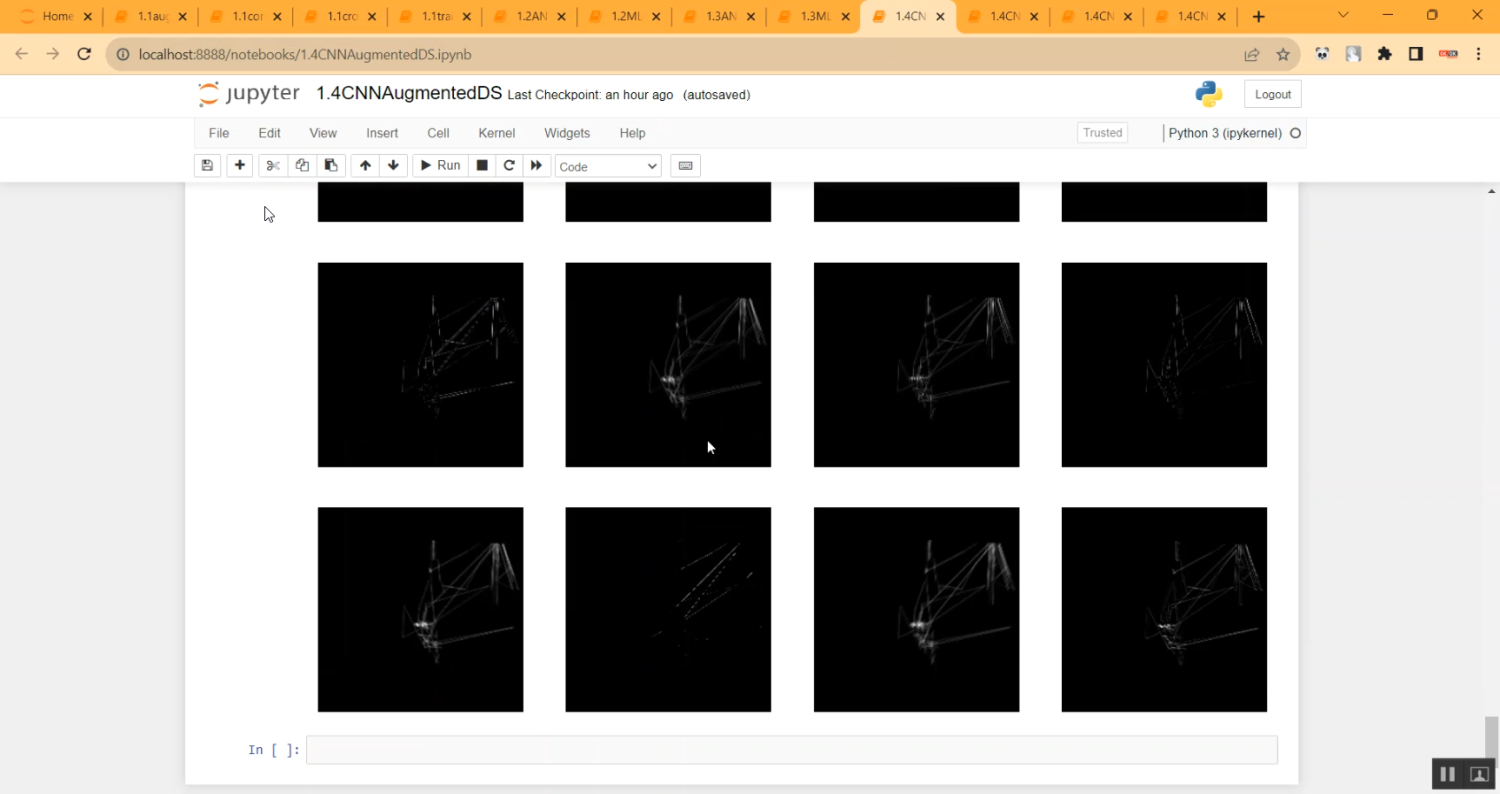Image resolution: width=1500 pixels, height=794 pixels.
Task: Restart the kernel icon
Action: point(509,165)
